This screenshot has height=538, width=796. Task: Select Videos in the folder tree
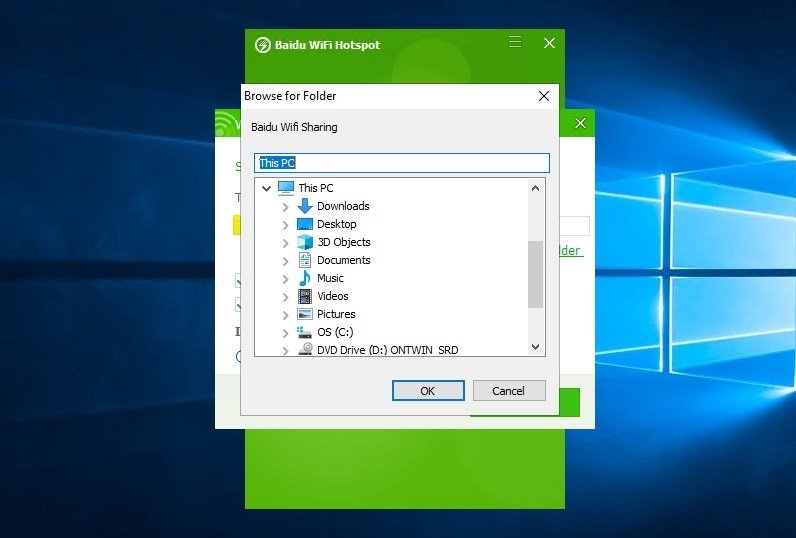pos(333,296)
